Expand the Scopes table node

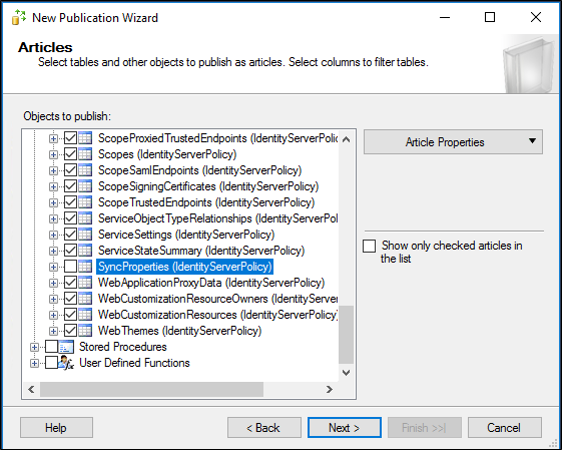point(53,154)
